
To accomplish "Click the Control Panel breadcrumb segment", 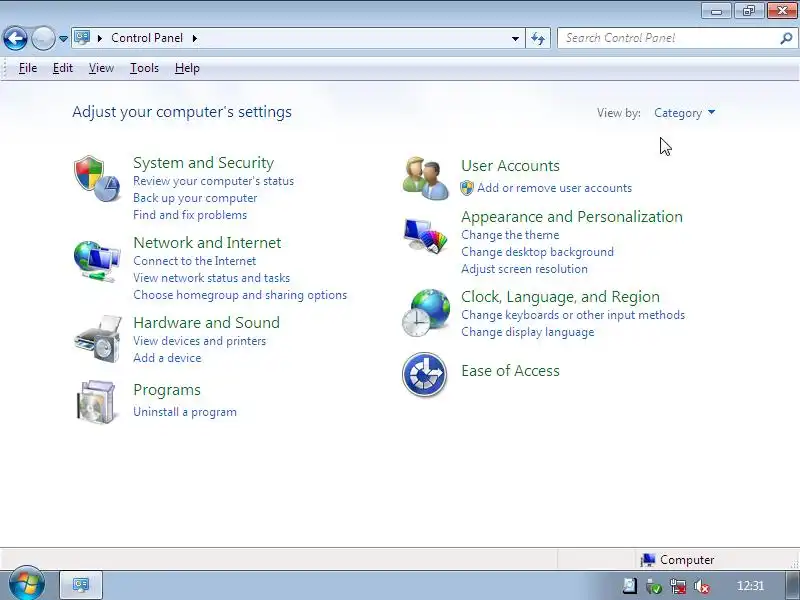I will click(147, 38).
